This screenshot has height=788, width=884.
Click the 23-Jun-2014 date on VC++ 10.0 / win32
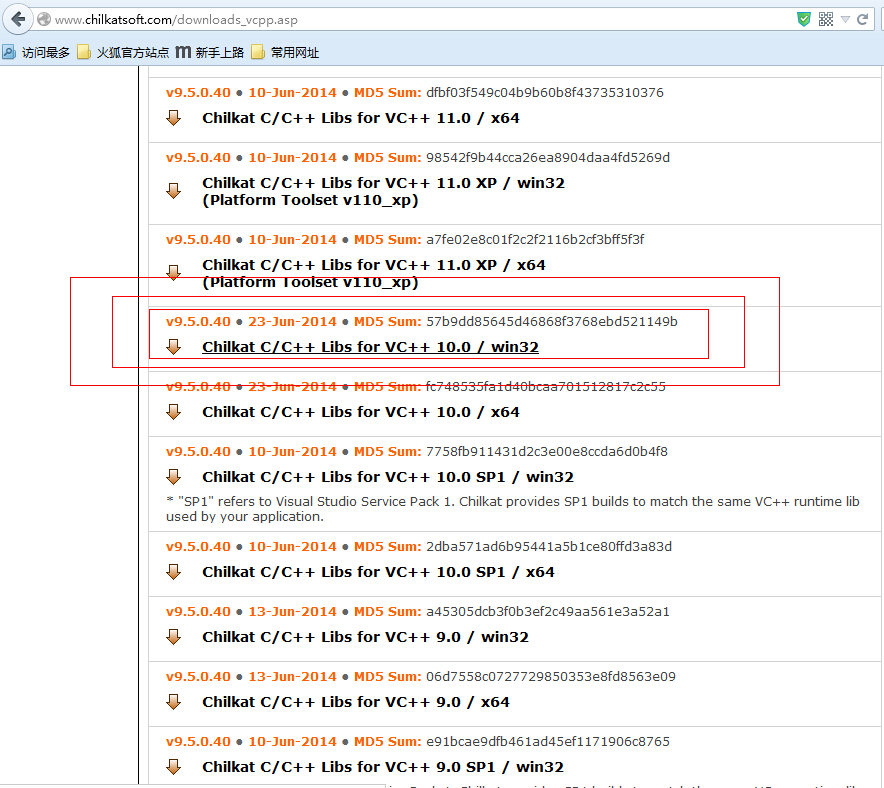coord(293,321)
